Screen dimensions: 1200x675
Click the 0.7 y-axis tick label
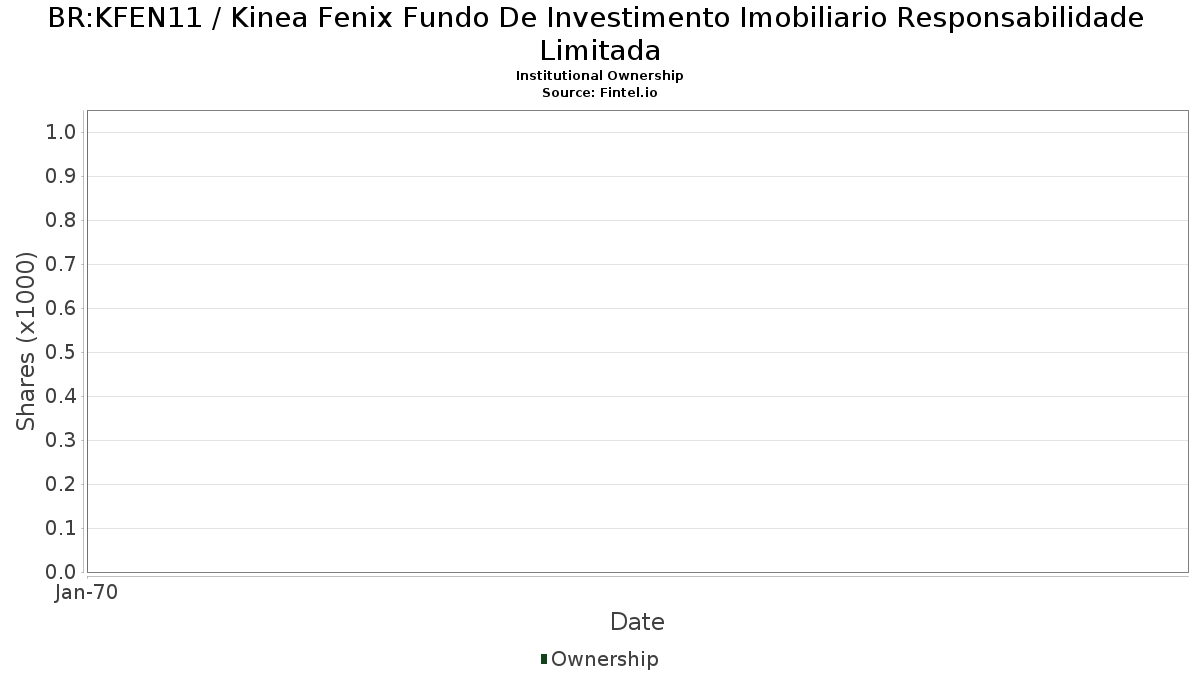tap(61, 264)
